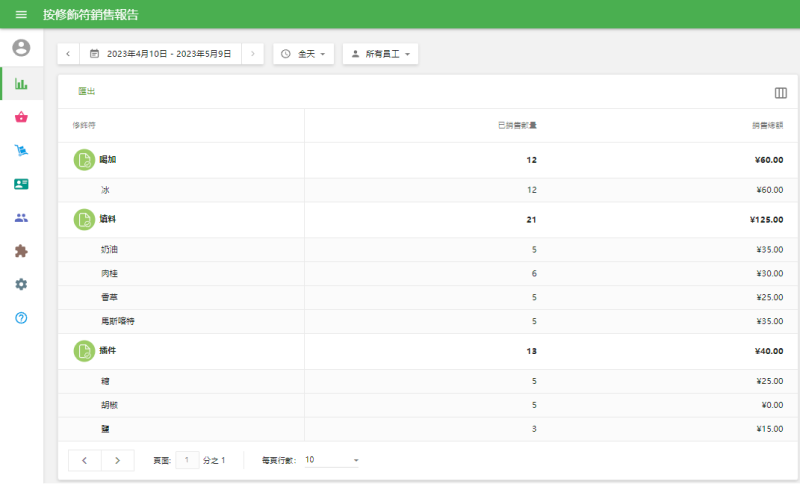
Task: Open the reports bar chart section
Action: tap(21, 84)
